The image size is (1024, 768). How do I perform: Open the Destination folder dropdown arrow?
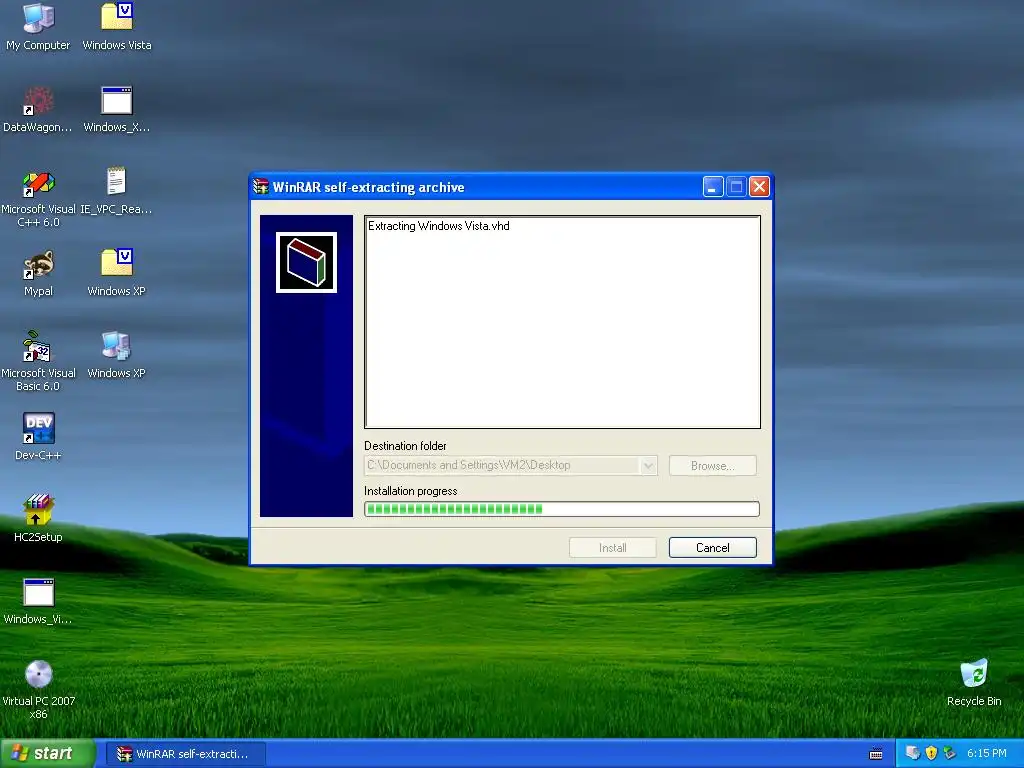(x=648, y=466)
